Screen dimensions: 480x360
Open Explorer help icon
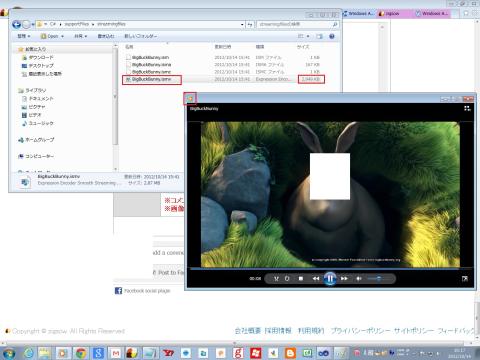tap(332, 36)
